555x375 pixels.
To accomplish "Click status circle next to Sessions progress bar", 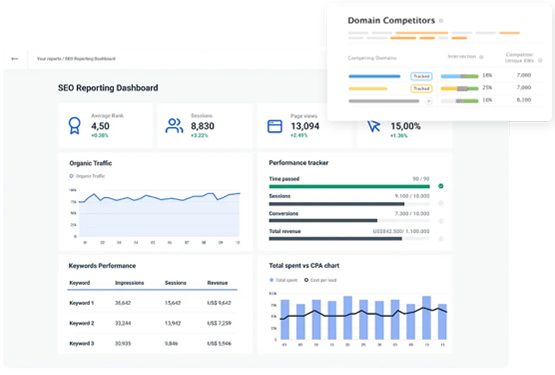I will 441,203.
